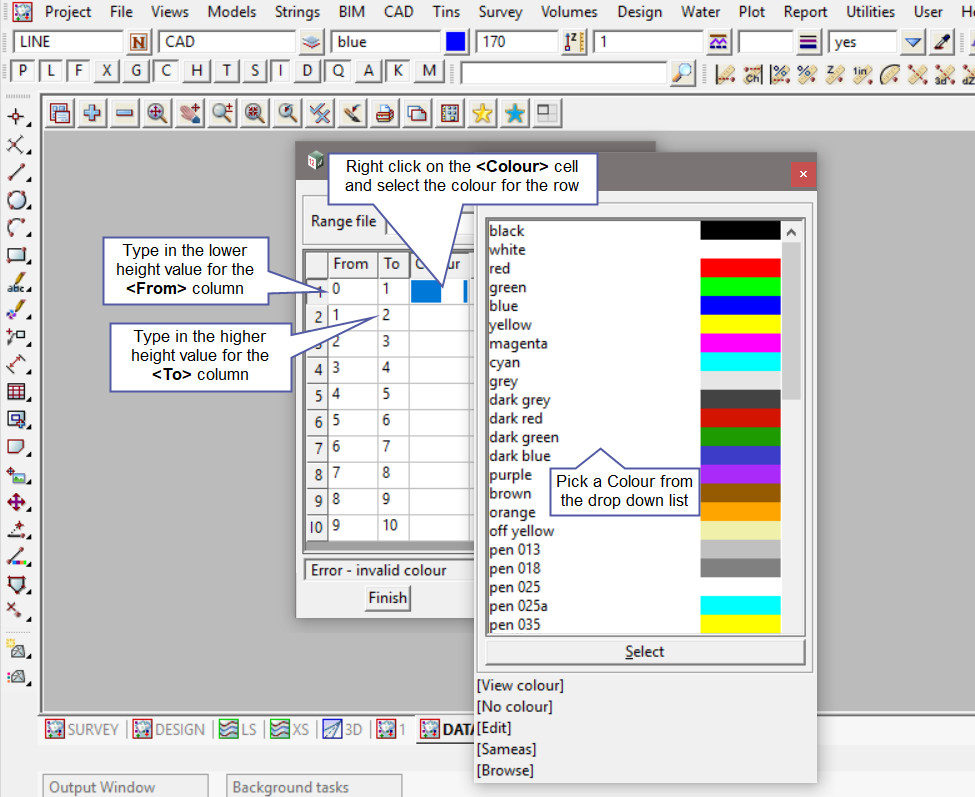Image resolution: width=975 pixels, height=797 pixels.
Task: Click the yellow star icon on view toolbar
Action: pyautogui.click(x=482, y=114)
